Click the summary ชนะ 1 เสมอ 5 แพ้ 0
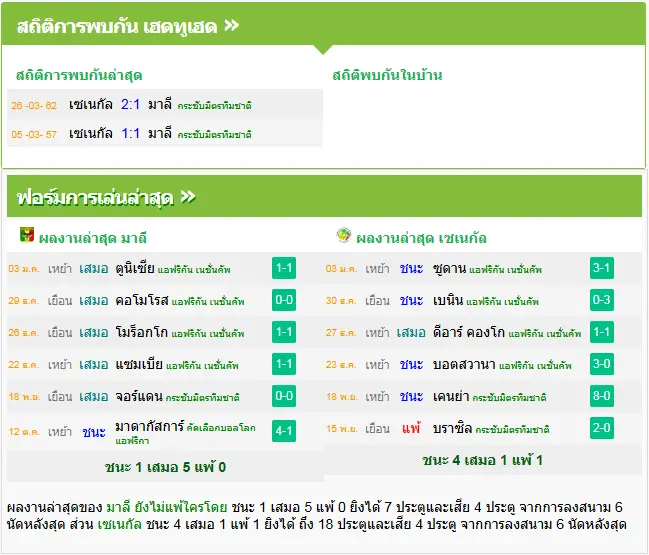Viewport: 649px width, 555px height. pyautogui.click(x=165, y=467)
